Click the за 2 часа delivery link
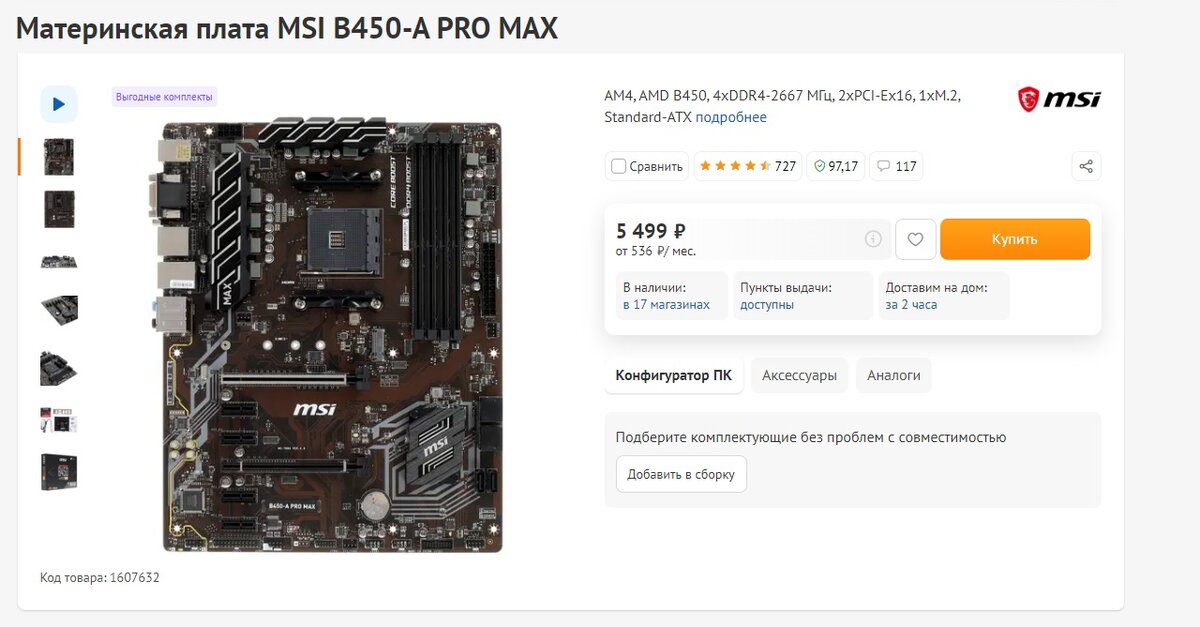 coord(911,304)
